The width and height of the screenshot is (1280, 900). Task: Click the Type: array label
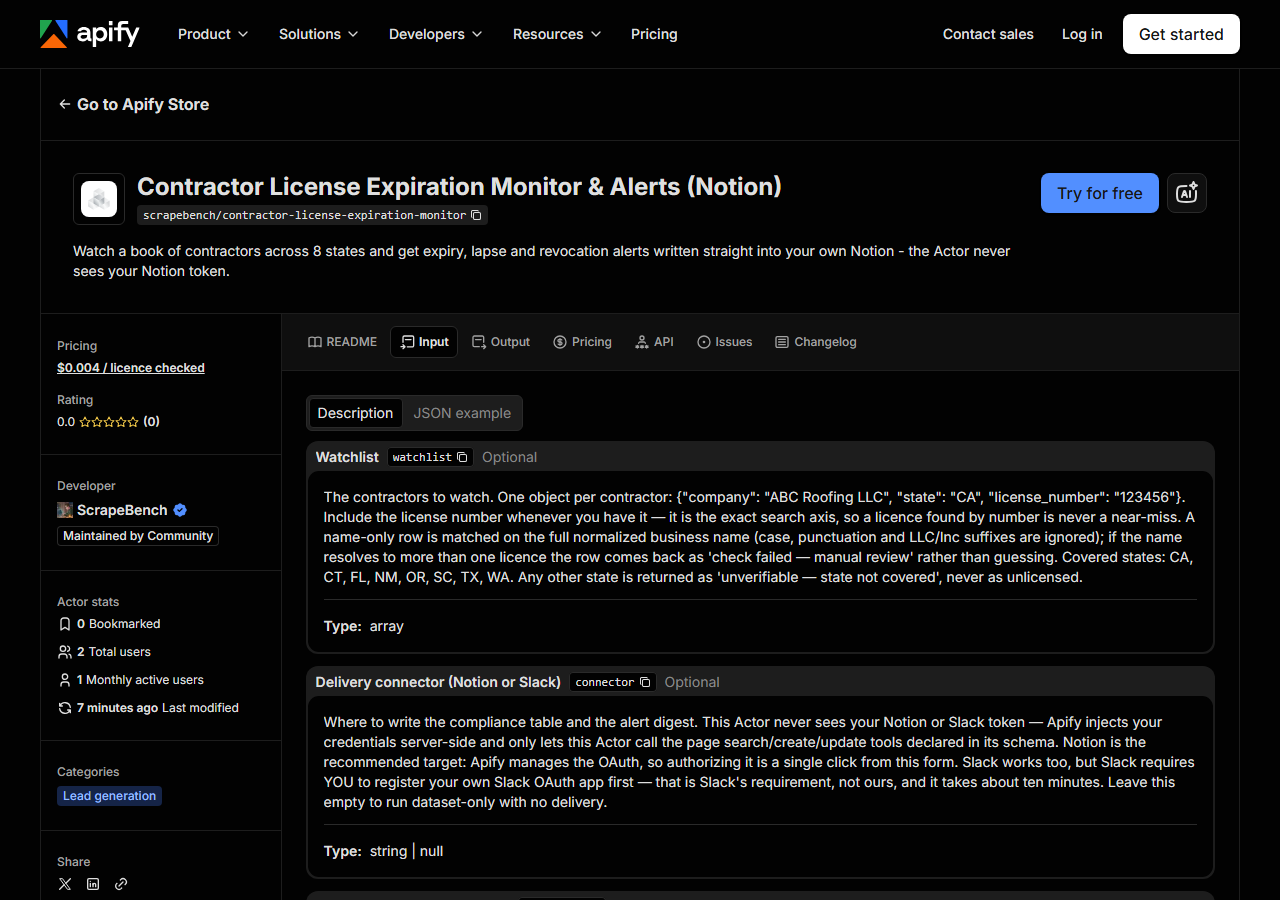[364, 626]
